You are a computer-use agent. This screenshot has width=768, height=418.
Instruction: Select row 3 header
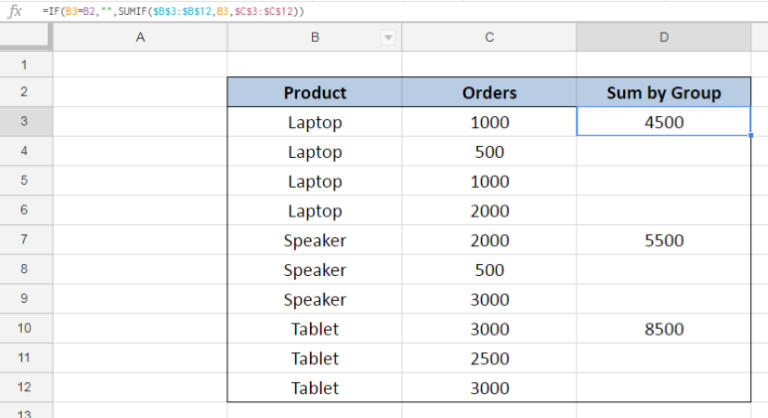click(x=24, y=121)
